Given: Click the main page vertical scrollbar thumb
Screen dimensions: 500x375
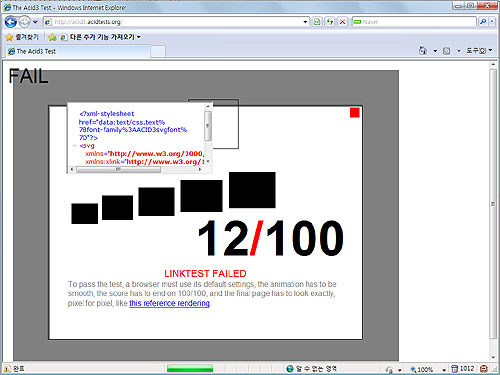Looking at the screenshot, I should (493, 203).
